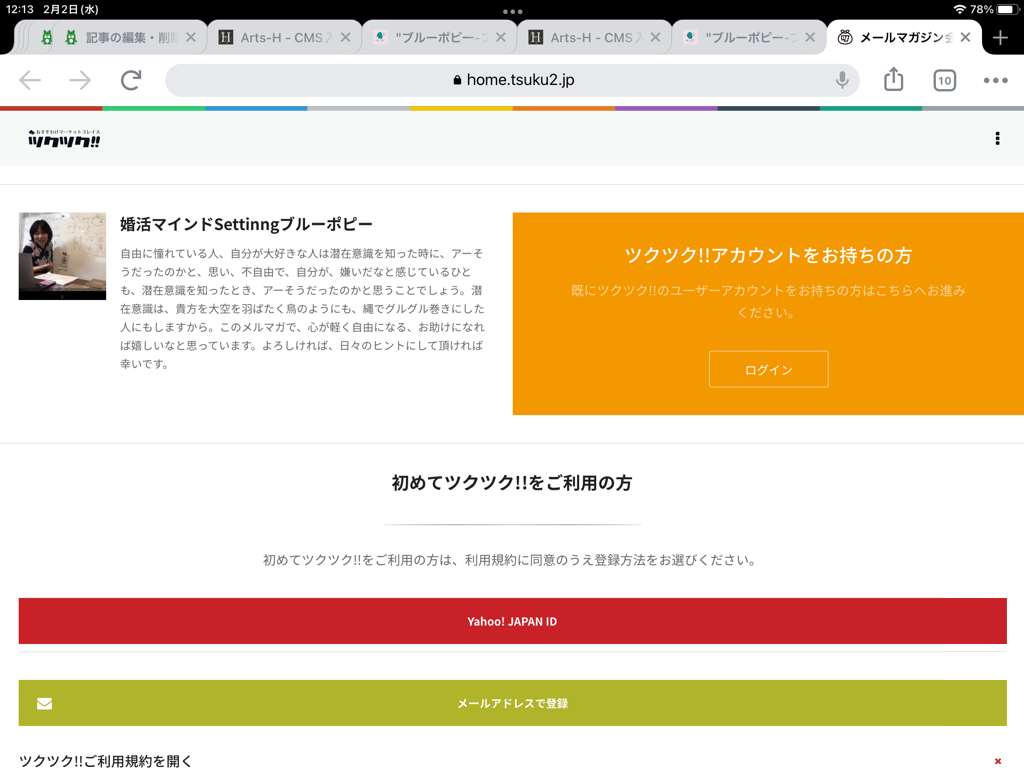Open the share sheet icon
This screenshot has height=768, width=1024.
[894, 80]
